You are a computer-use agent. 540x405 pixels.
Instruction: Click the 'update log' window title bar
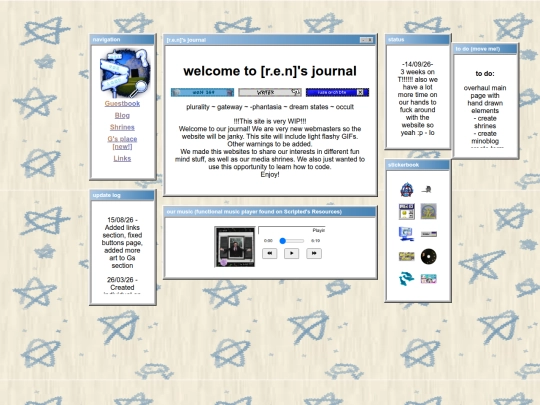122,195
